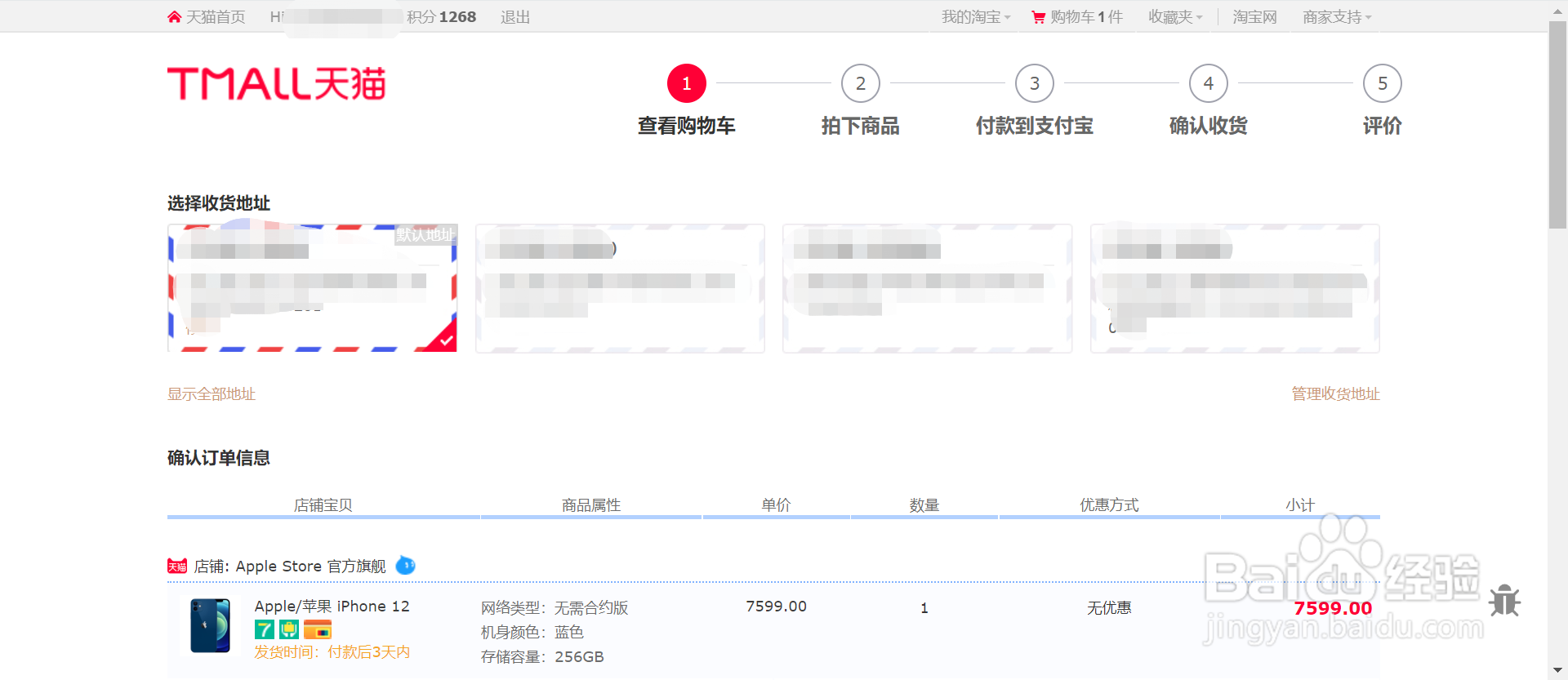Click 网络类型: 无需合约版 attribute
1568x680 pixels.
(x=555, y=608)
